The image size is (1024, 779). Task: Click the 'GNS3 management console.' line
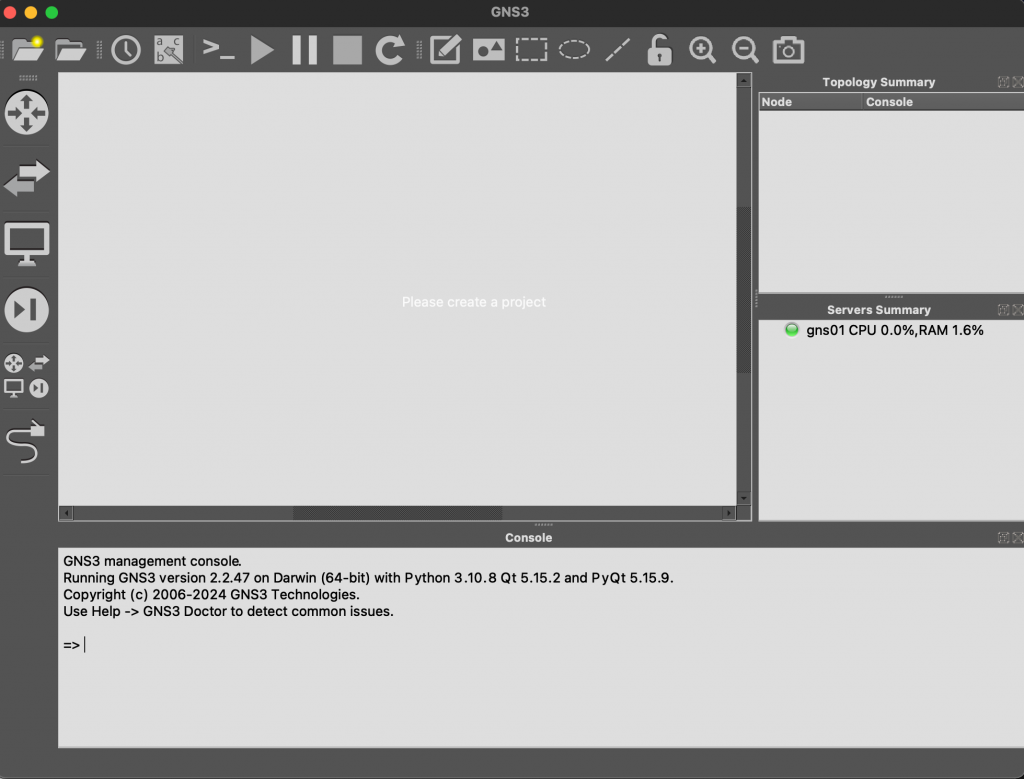point(152,561)
